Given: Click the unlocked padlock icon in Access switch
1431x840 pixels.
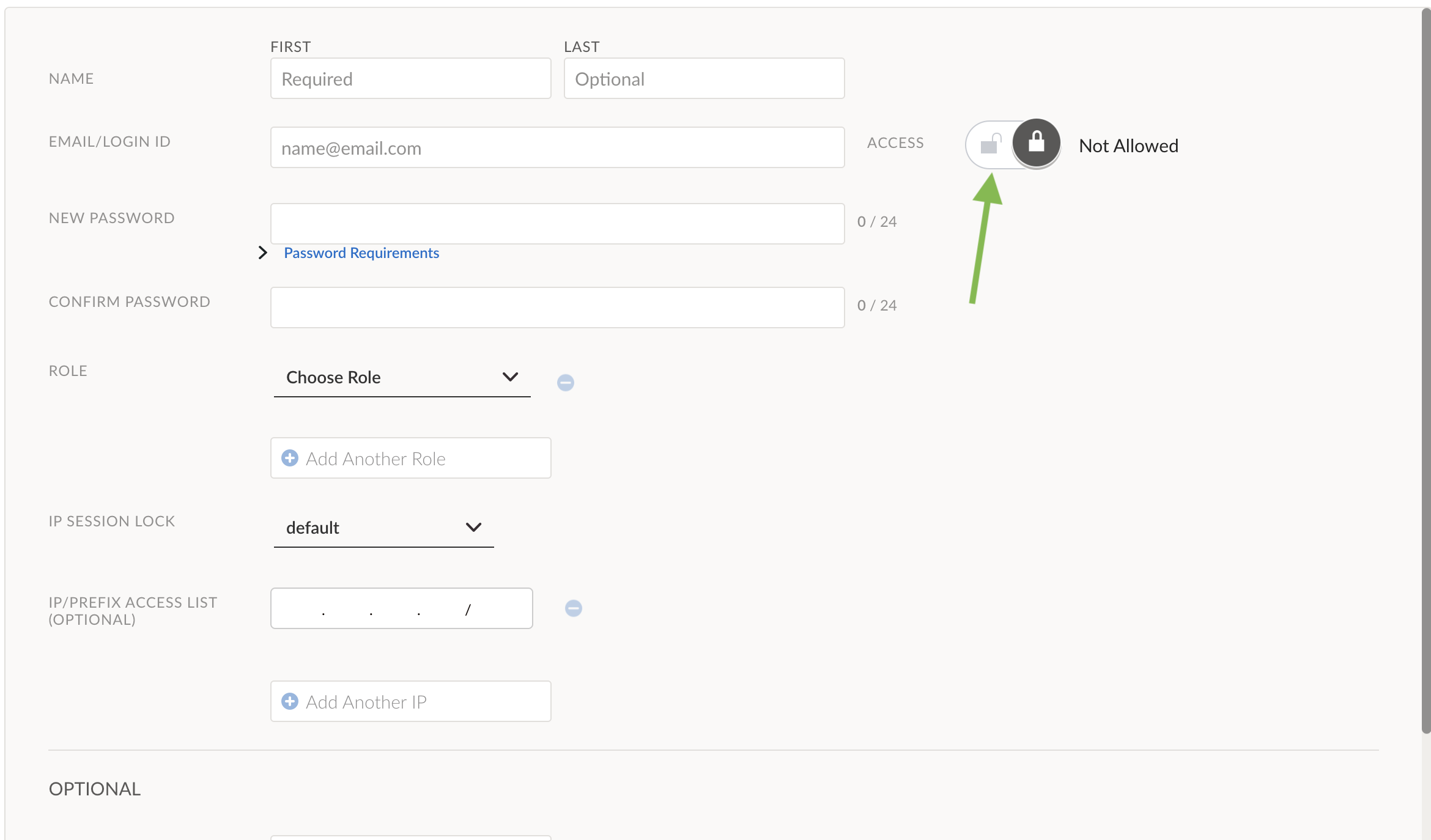Looking at the screenshot, I should [x=990, y=144].
